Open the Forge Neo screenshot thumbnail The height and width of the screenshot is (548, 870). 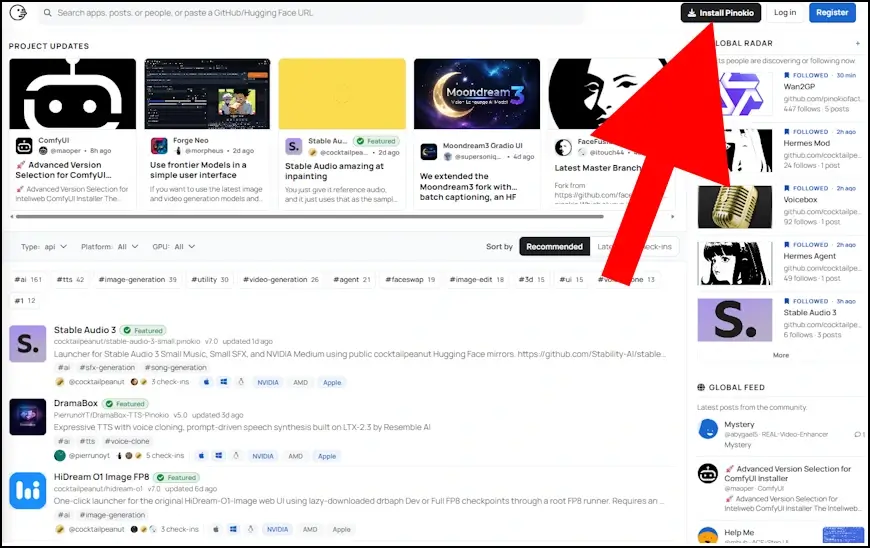pyautogui.click(x=207, y=94)
